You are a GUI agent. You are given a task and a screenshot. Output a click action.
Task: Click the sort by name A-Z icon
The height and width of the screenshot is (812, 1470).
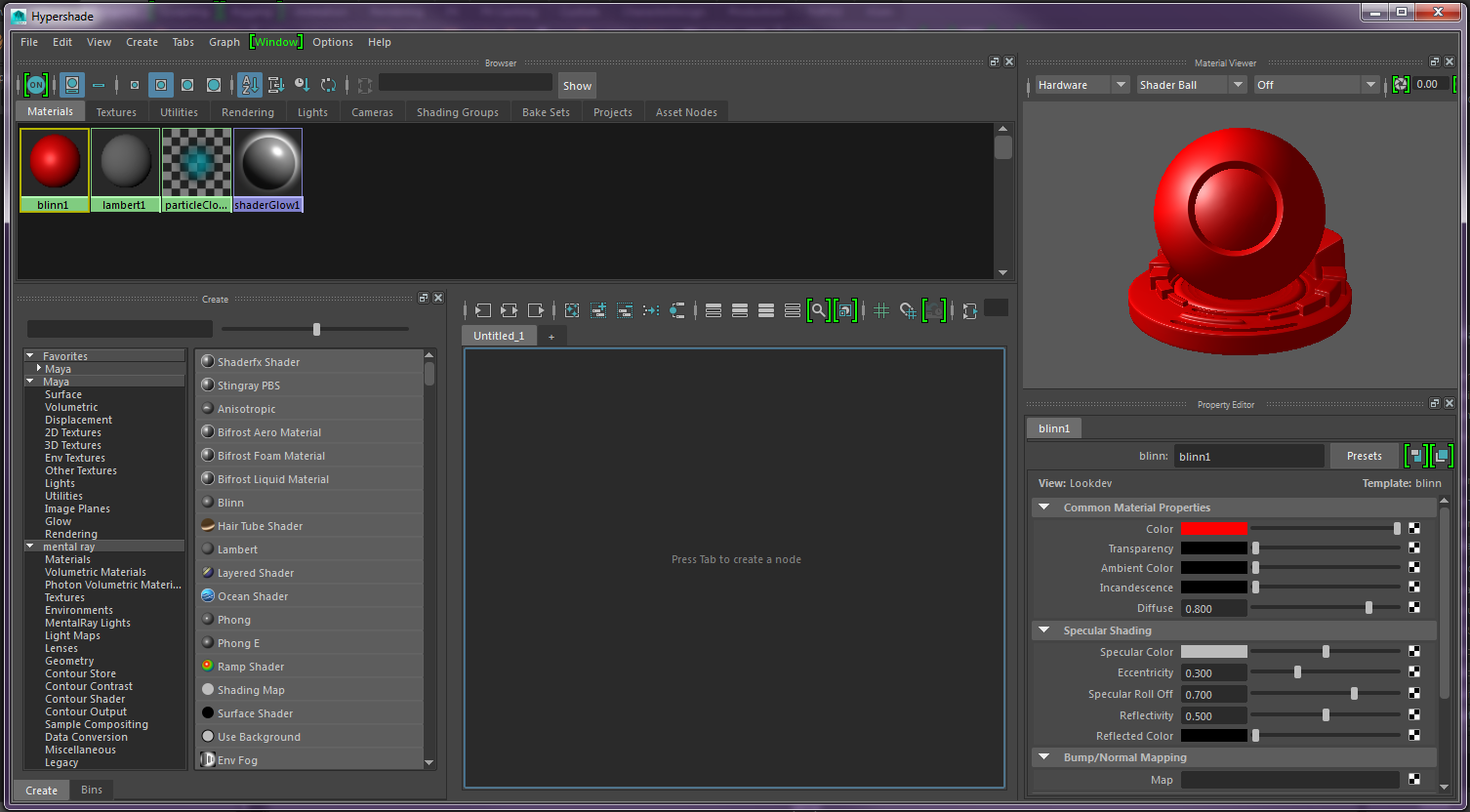tap(249, 85)
